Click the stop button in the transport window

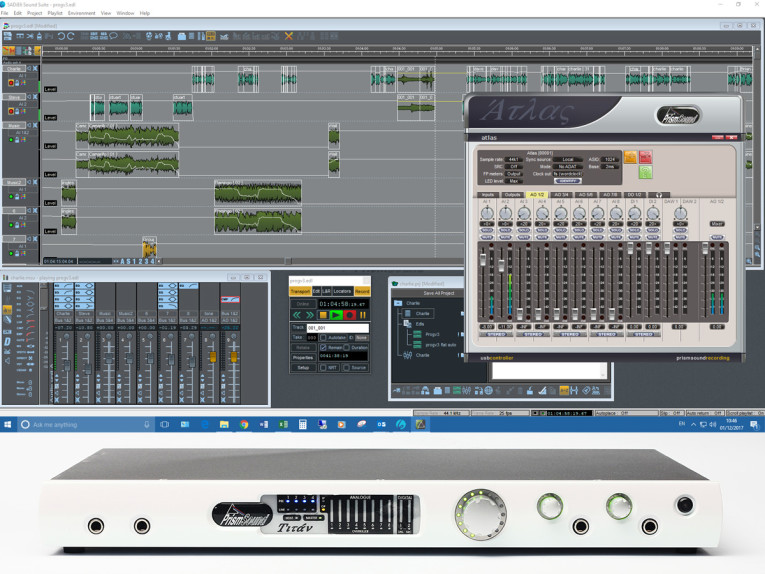click(323, 316)
